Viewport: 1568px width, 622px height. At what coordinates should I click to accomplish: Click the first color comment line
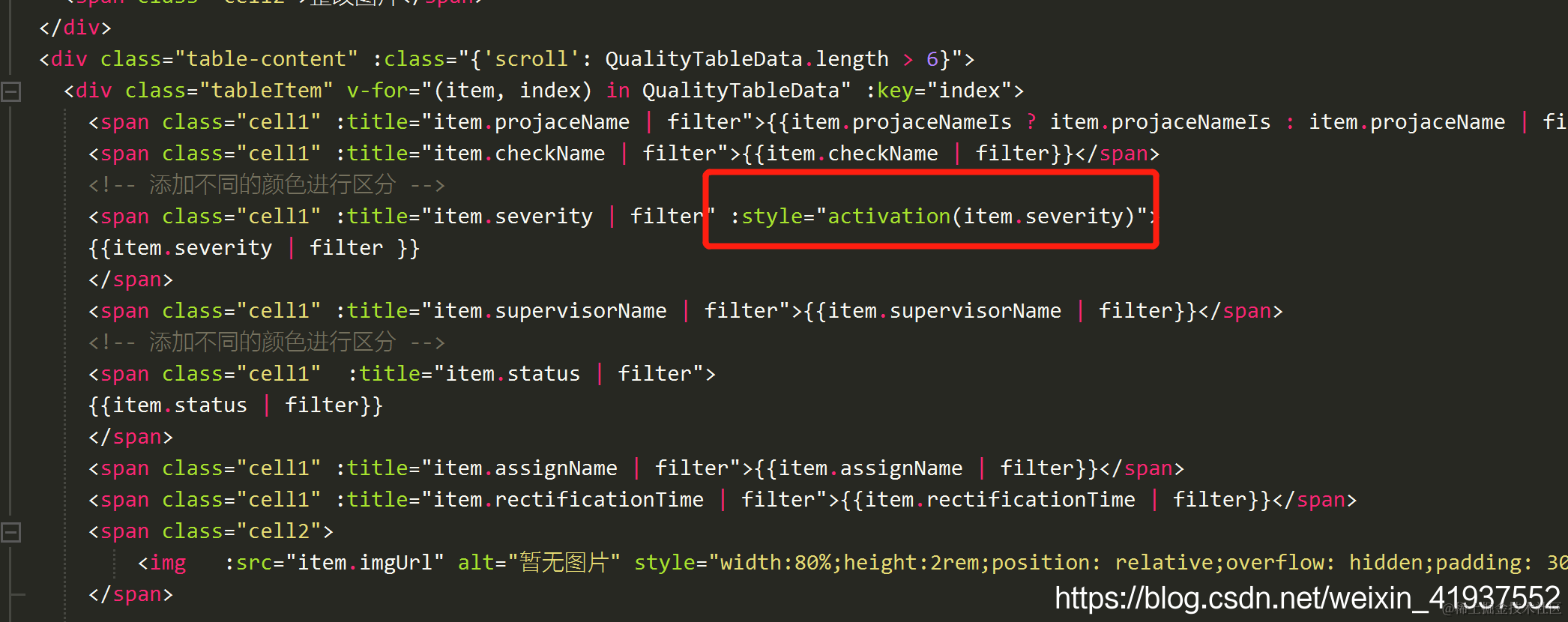(267, 185)
